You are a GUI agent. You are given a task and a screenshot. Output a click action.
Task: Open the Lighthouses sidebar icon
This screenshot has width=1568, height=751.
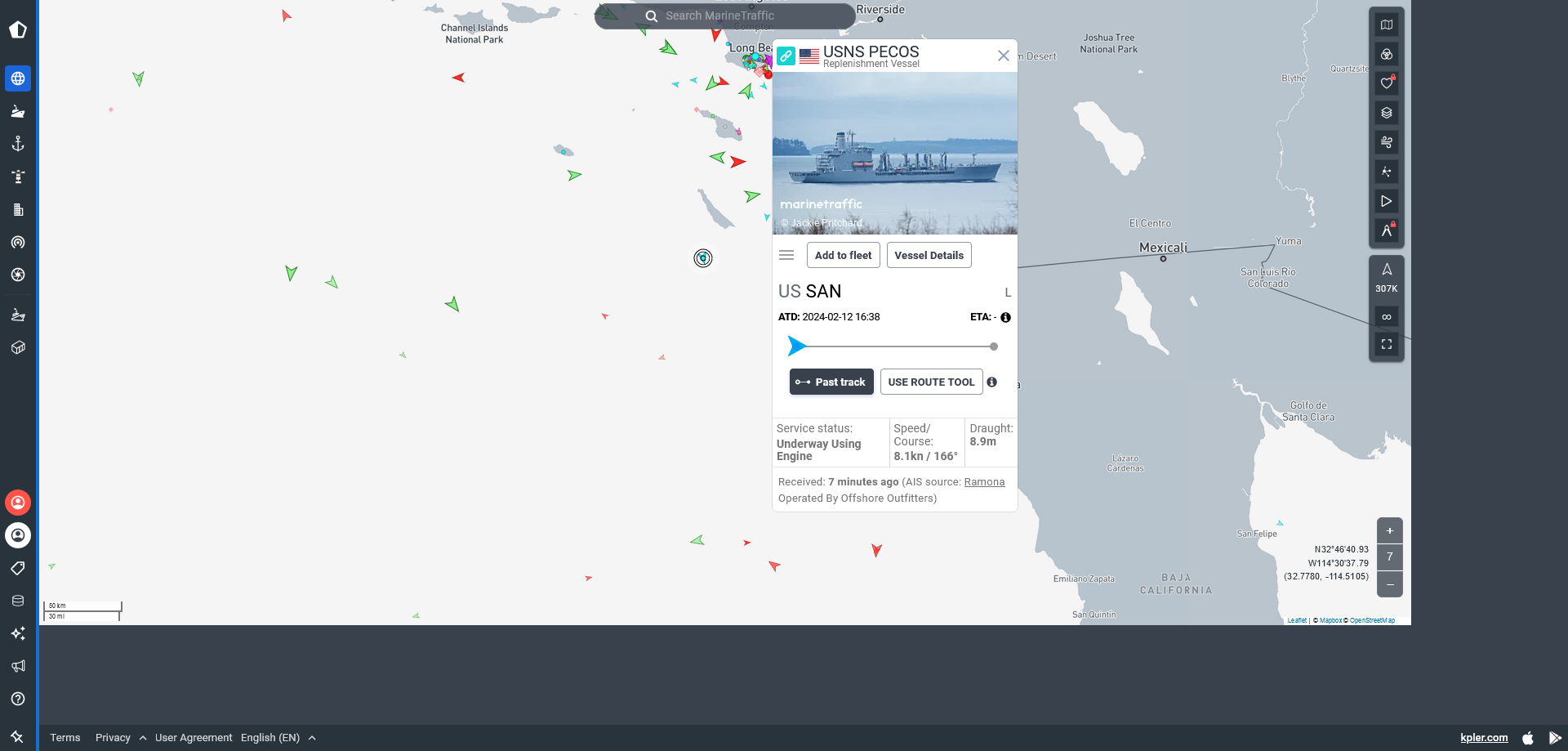click(18, 177)
